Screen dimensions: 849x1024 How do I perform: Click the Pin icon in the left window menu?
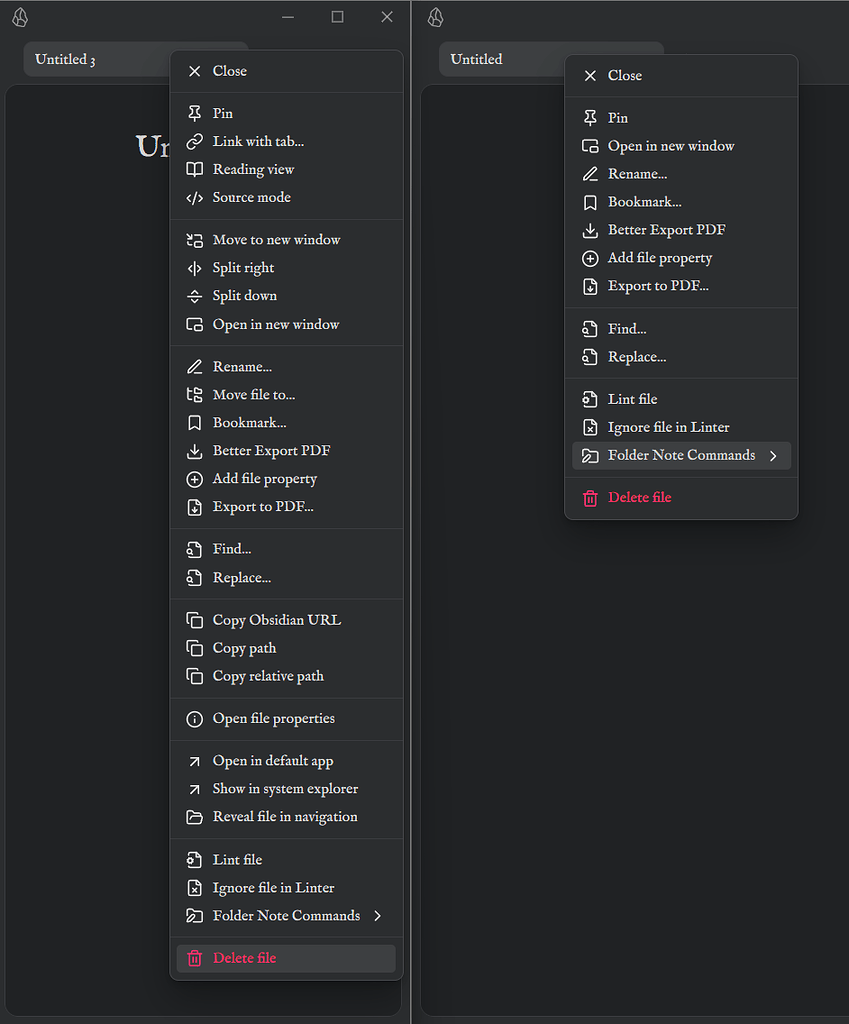(x=195, y=114)
